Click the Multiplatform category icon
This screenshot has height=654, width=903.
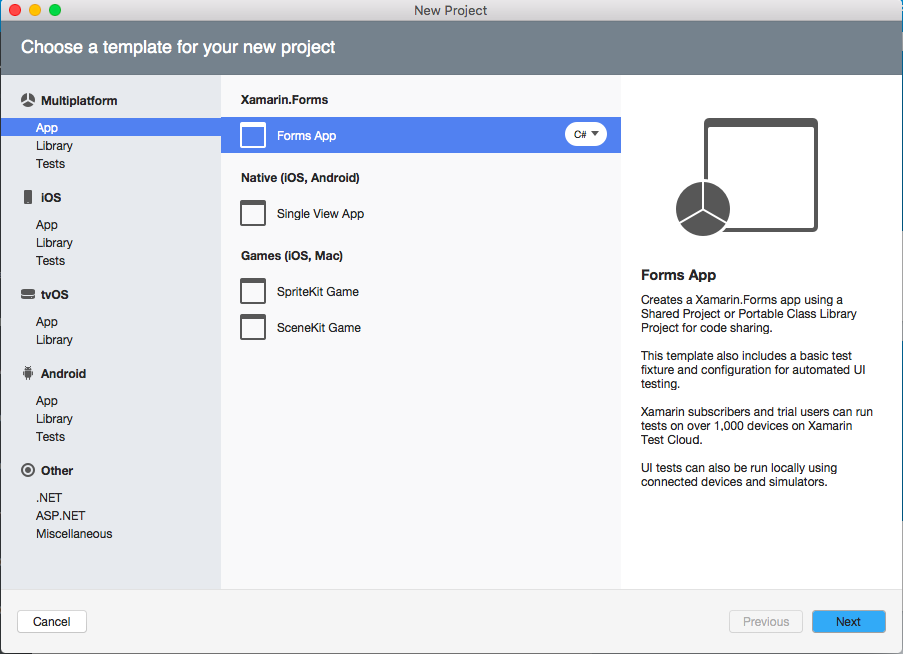click(27, 101)
